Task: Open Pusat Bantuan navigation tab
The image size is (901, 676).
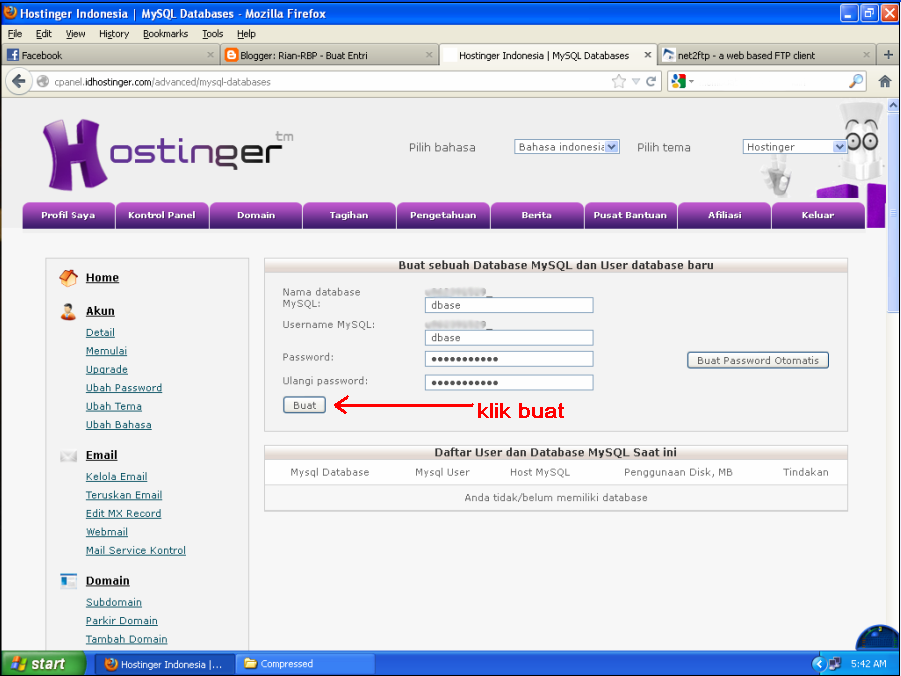Action: pos(630,215)
